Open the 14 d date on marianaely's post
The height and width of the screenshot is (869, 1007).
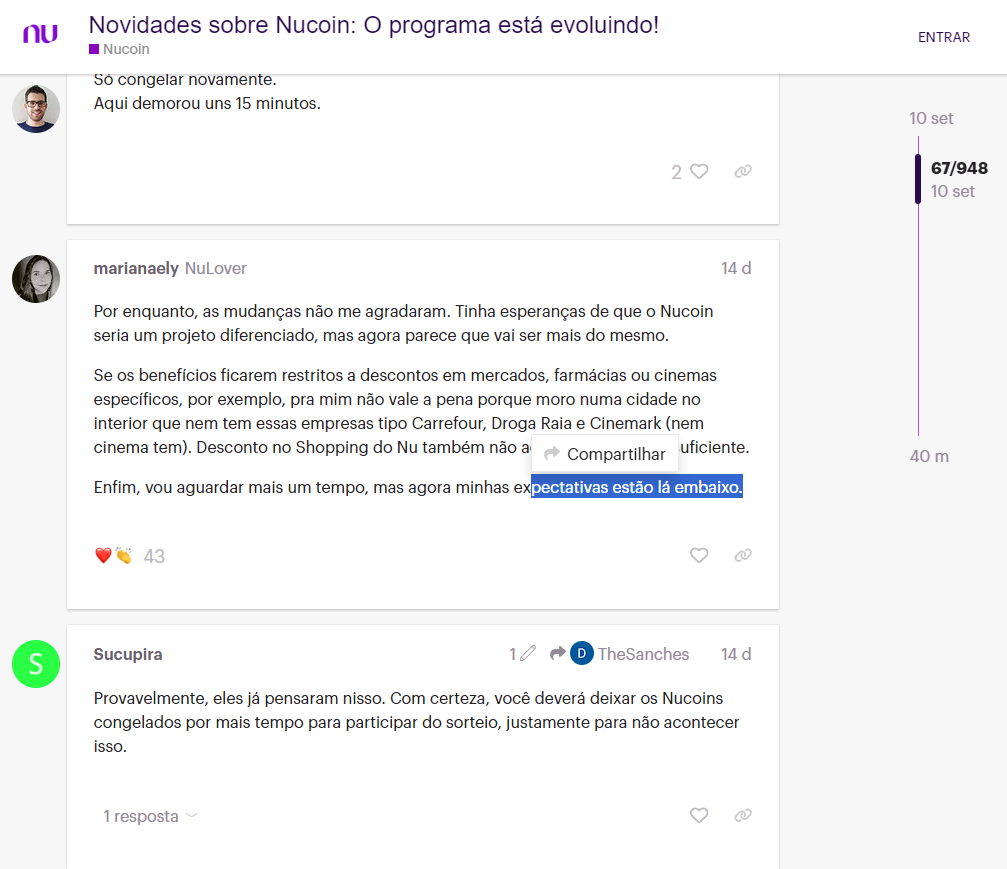tap(736, 268)
